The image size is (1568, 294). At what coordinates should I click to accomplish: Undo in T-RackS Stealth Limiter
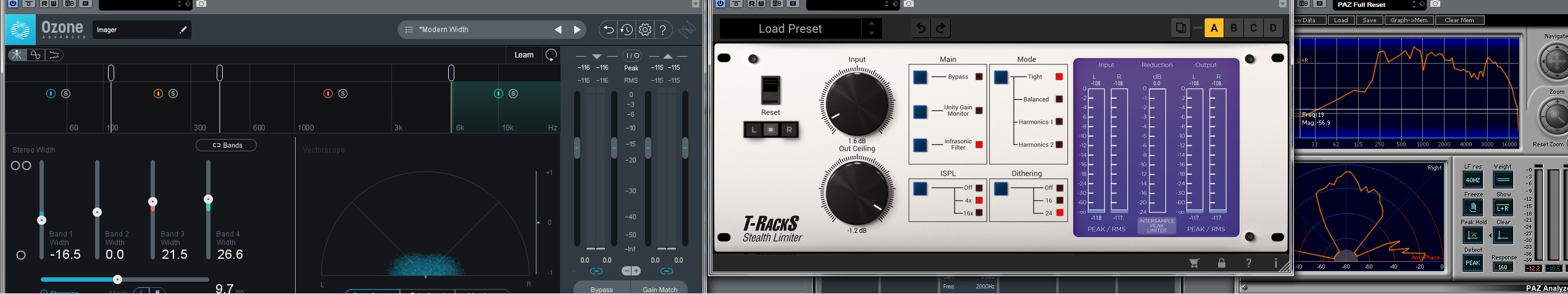pyautogui.click(x=920, y=28)
